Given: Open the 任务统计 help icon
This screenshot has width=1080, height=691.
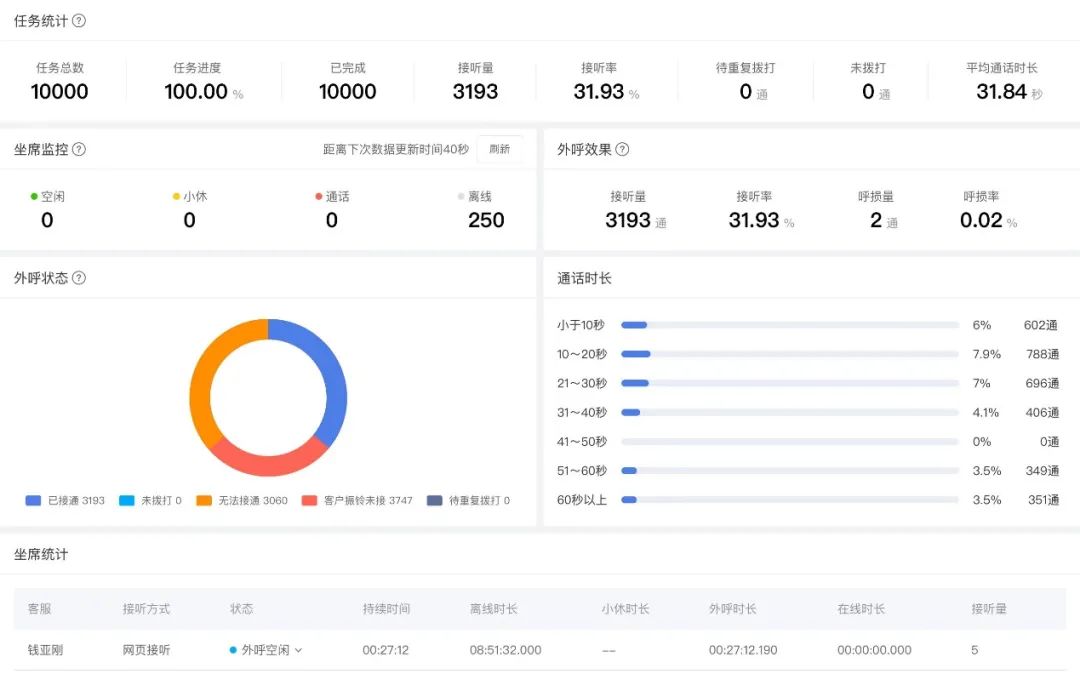Looking at the screenshot, I should (x=79, y=21).
